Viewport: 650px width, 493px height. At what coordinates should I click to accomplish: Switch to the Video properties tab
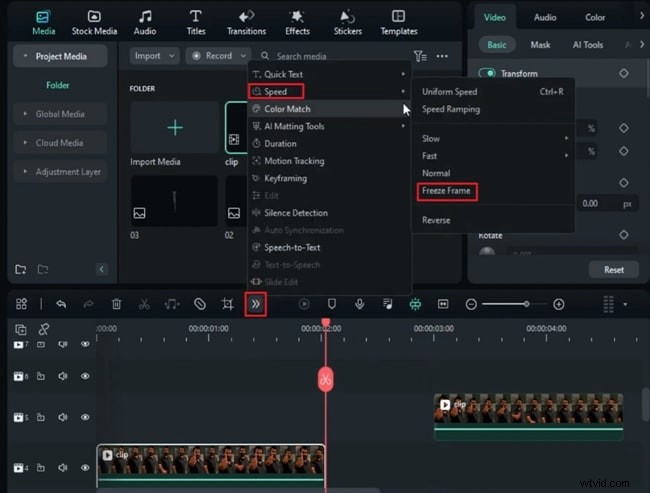tap(495, 17)
